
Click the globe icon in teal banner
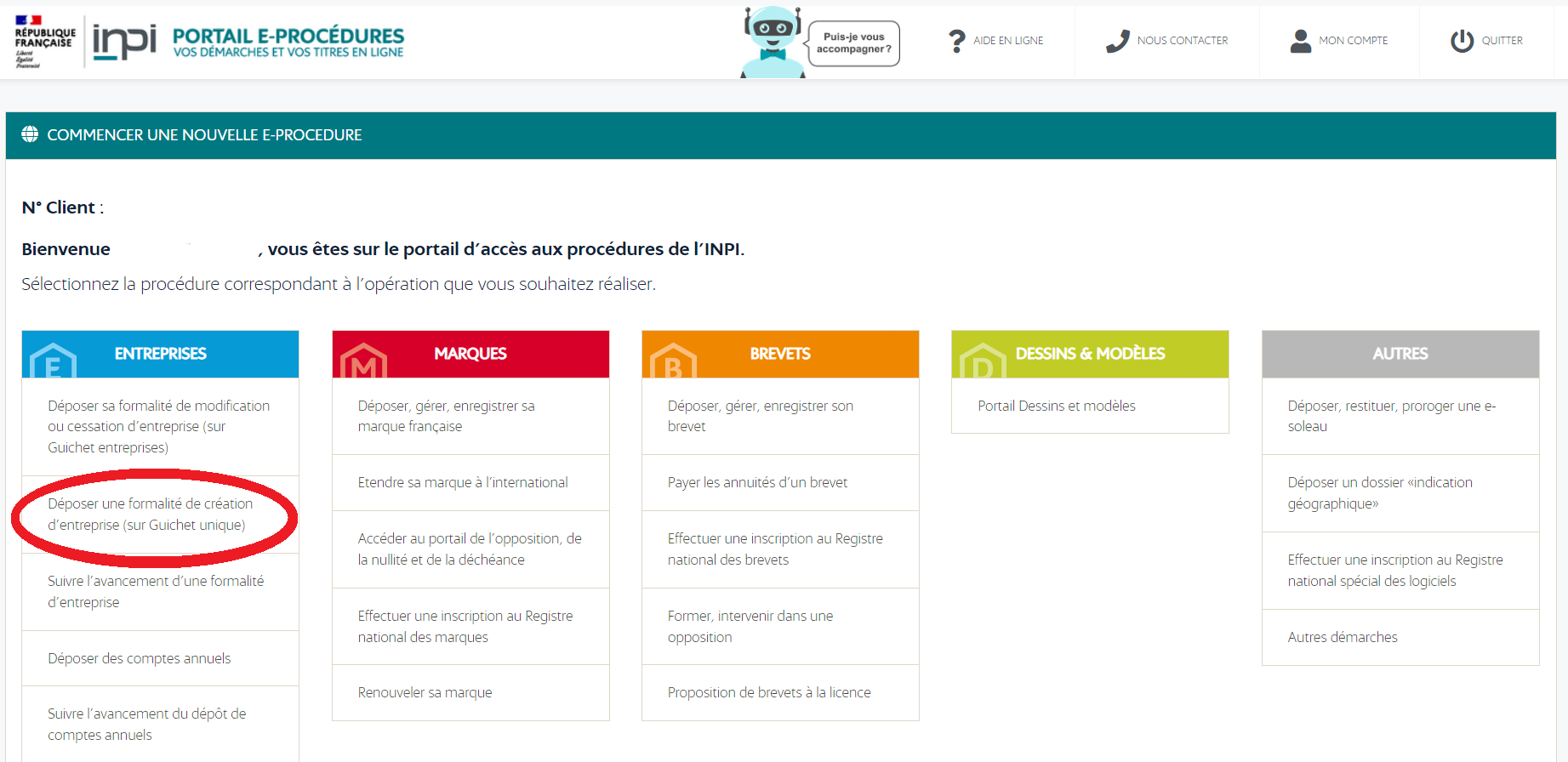click(30, 134)
